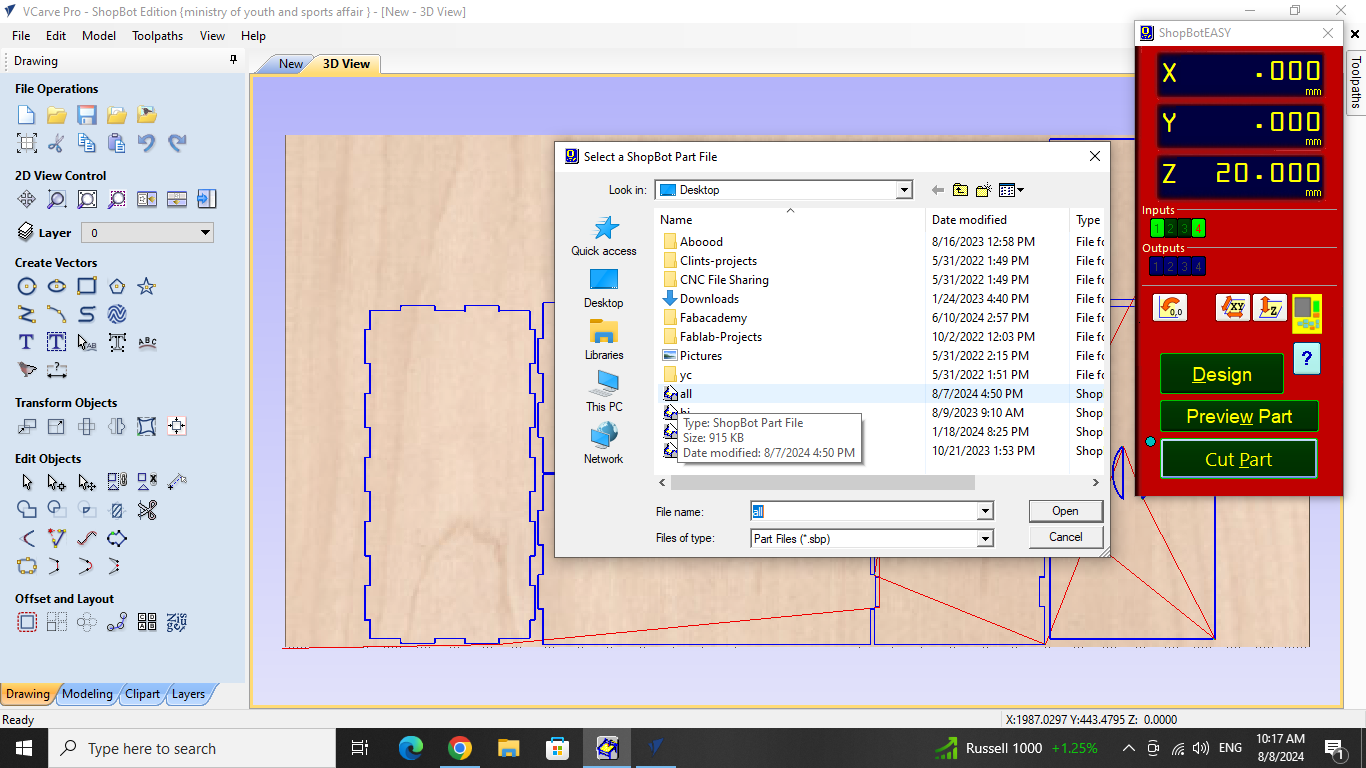Click the Zero Axes icon in ShopBotEASY

[1169, 308]
